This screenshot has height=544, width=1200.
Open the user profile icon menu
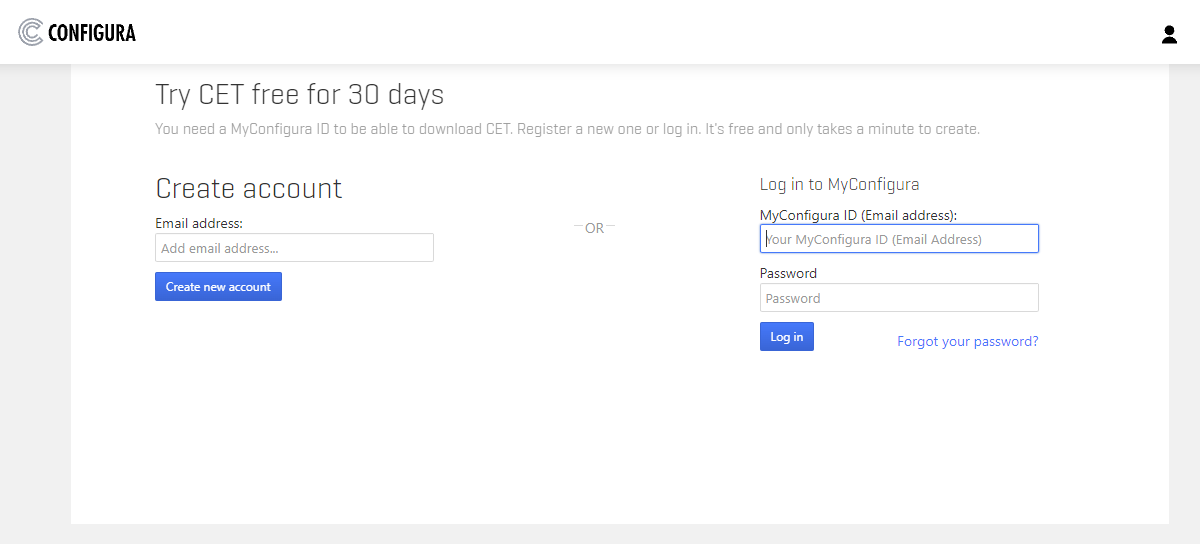1169,35
